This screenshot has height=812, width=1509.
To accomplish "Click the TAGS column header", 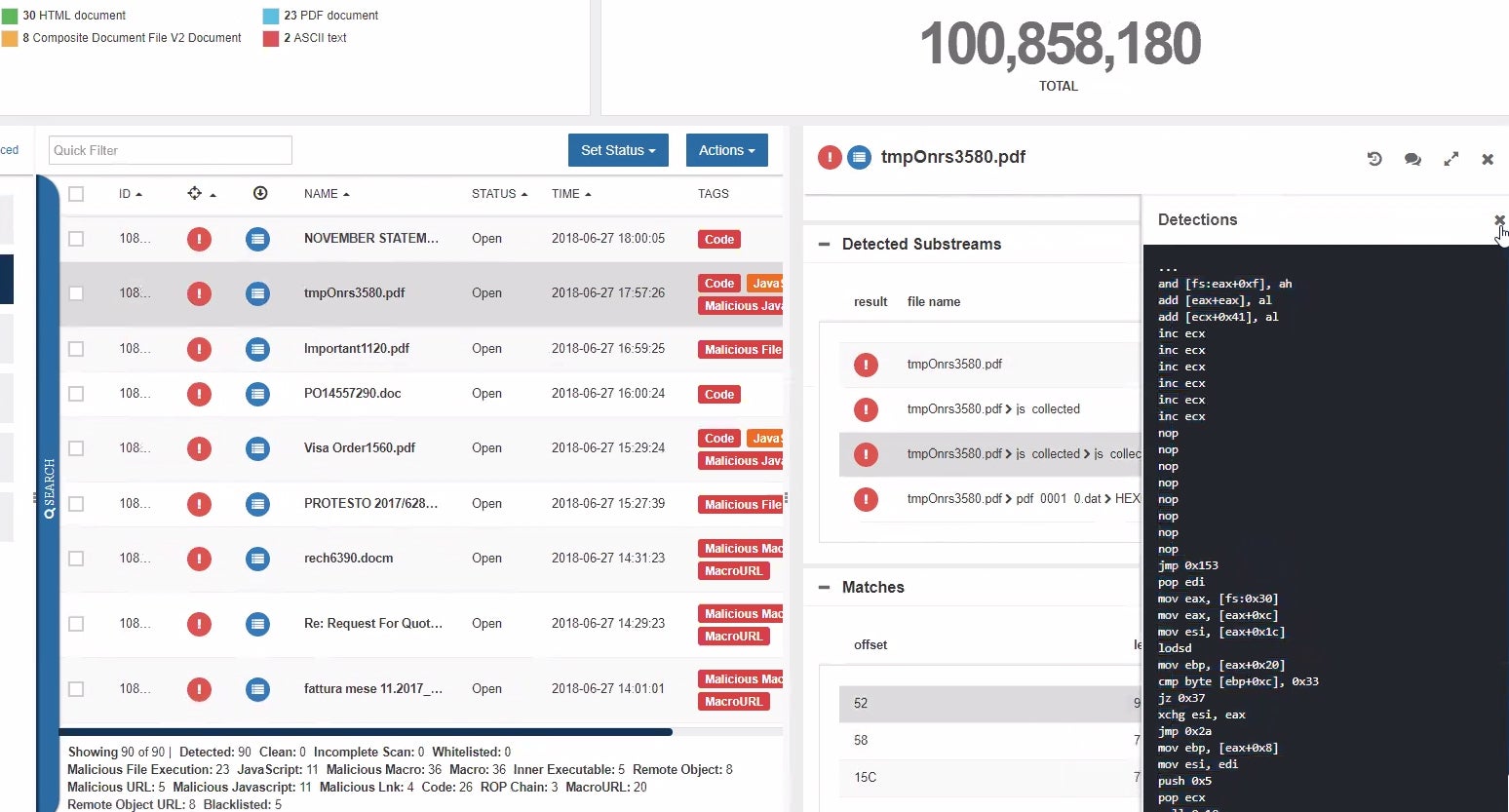I will pos(714,194).
